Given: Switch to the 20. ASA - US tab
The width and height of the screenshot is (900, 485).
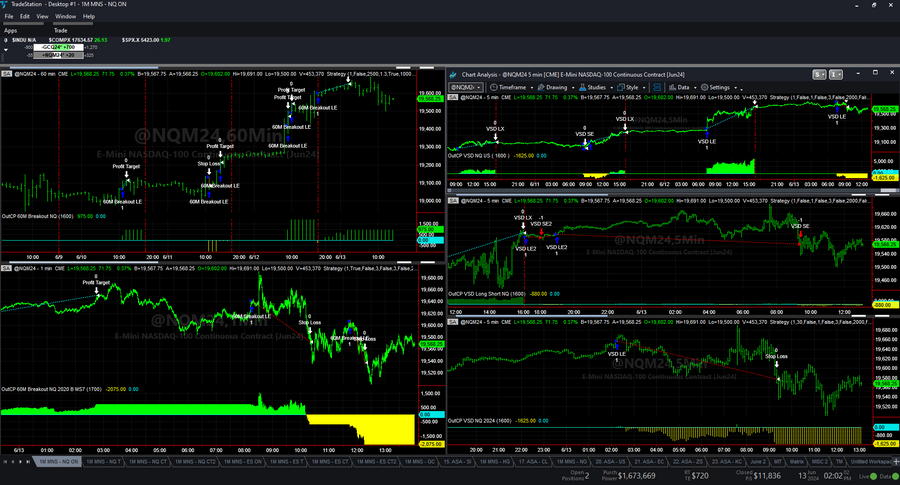Looking at the screenshot, I should tap(610, 461).
